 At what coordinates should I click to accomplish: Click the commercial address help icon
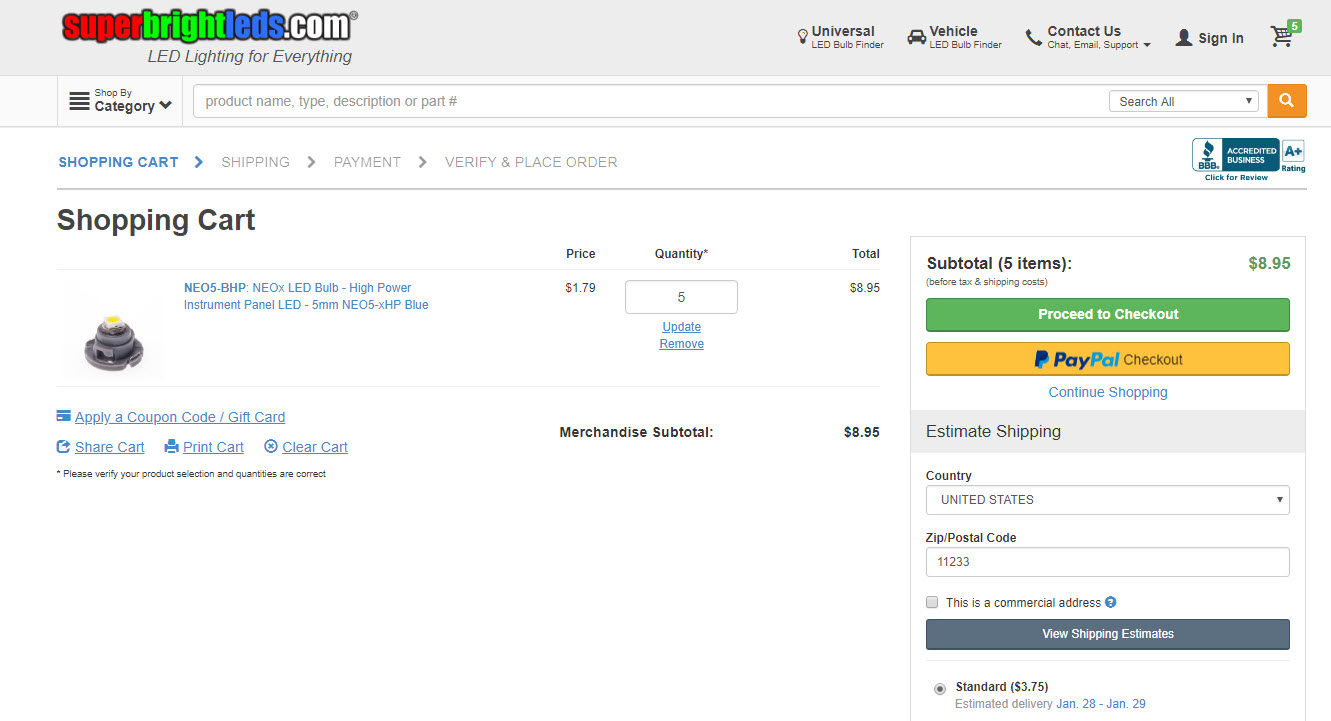(x=1111, y=603)
